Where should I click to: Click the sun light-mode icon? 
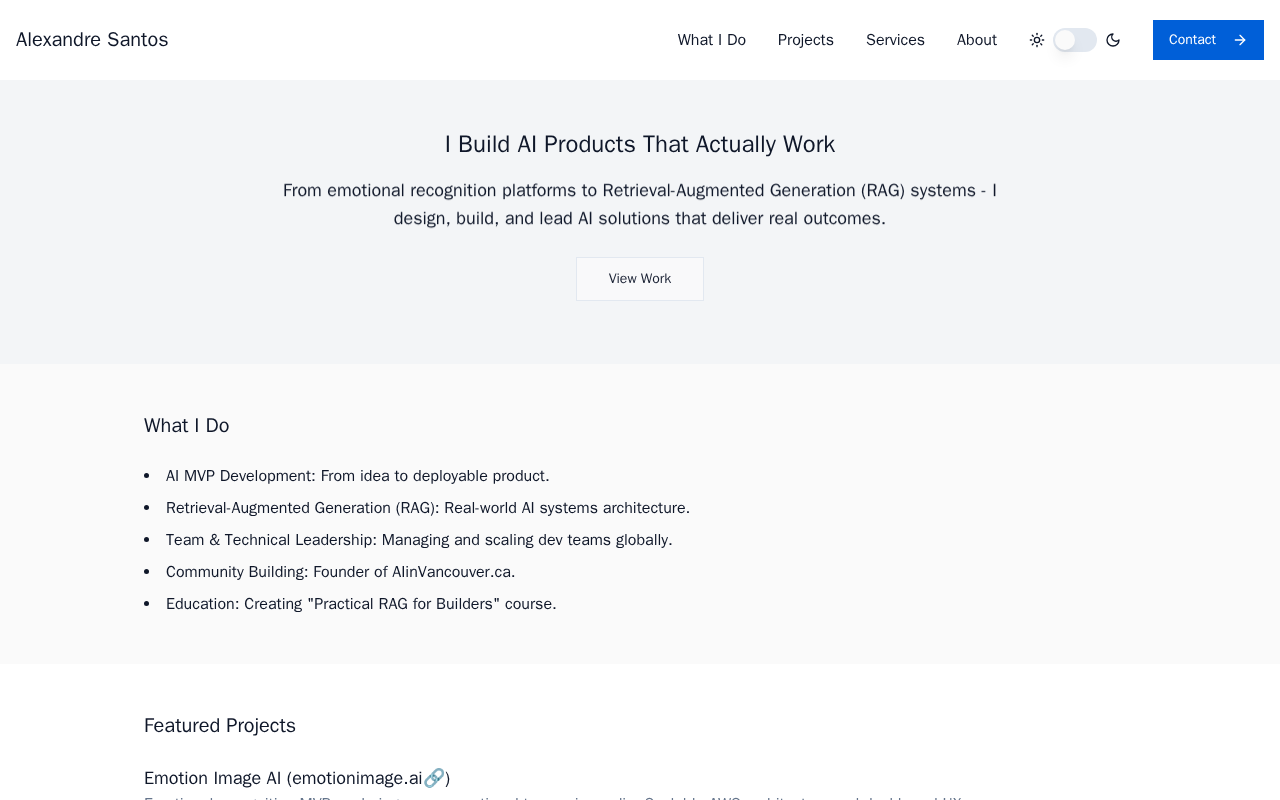pos(1037,40)
